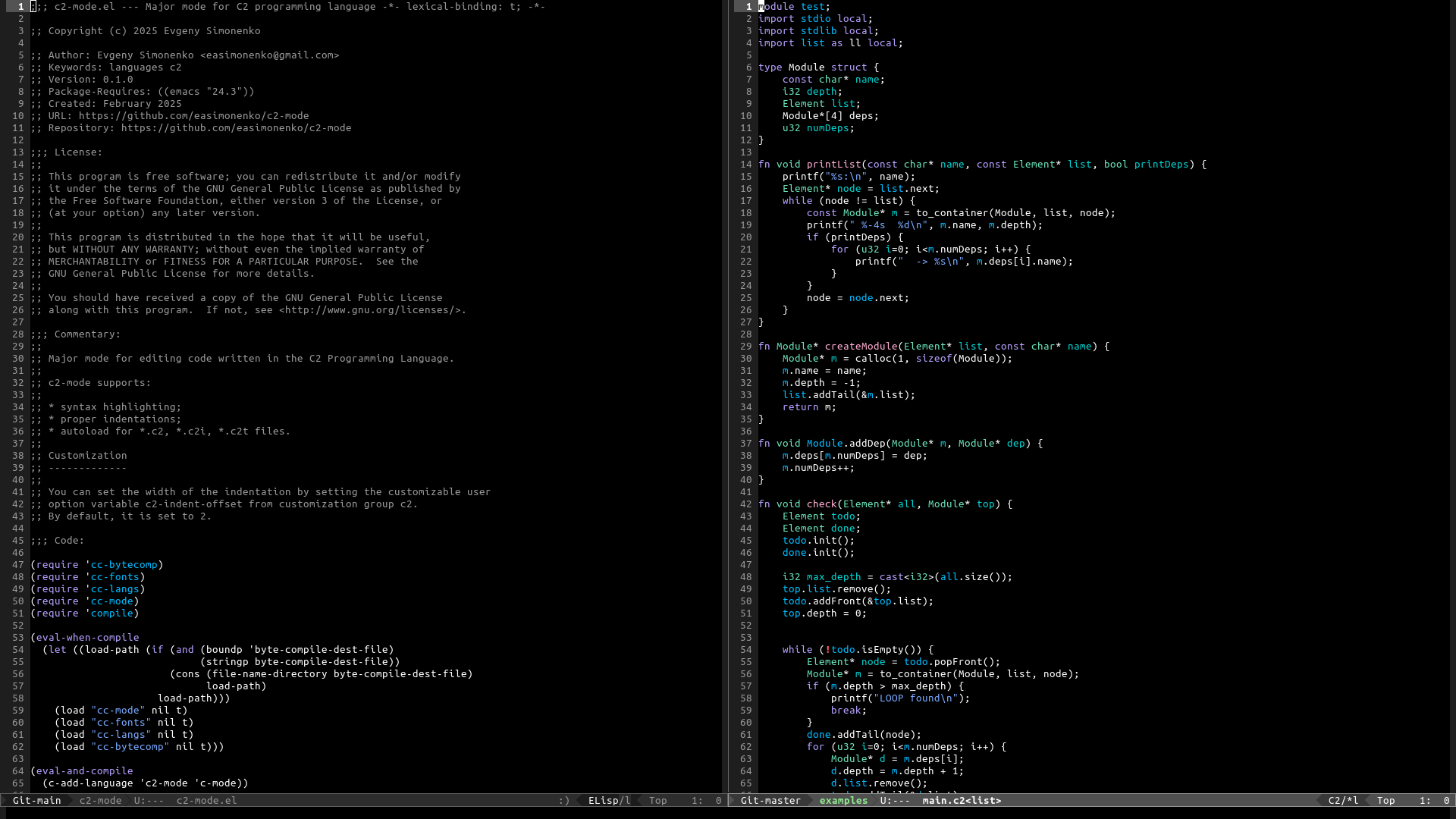The width and height of the screenshot is (1456, 819).
Task: Click 'printList' function name
Action: pos(834,165)
